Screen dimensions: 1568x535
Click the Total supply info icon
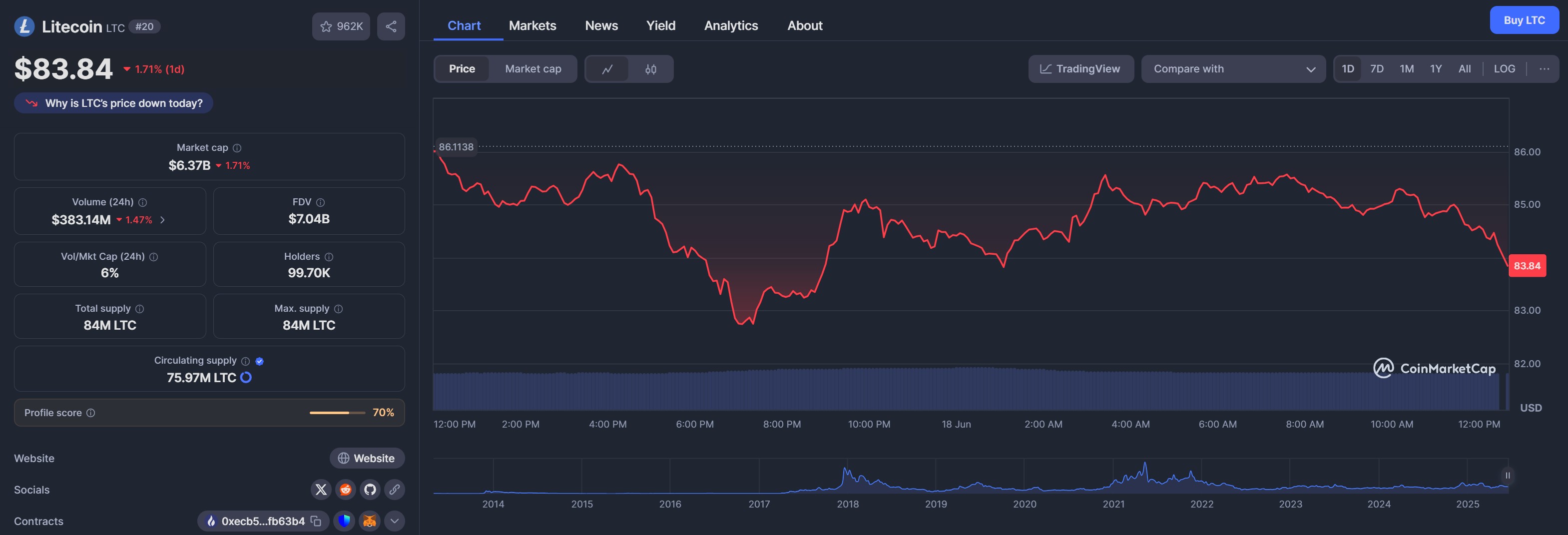[139, 309]
